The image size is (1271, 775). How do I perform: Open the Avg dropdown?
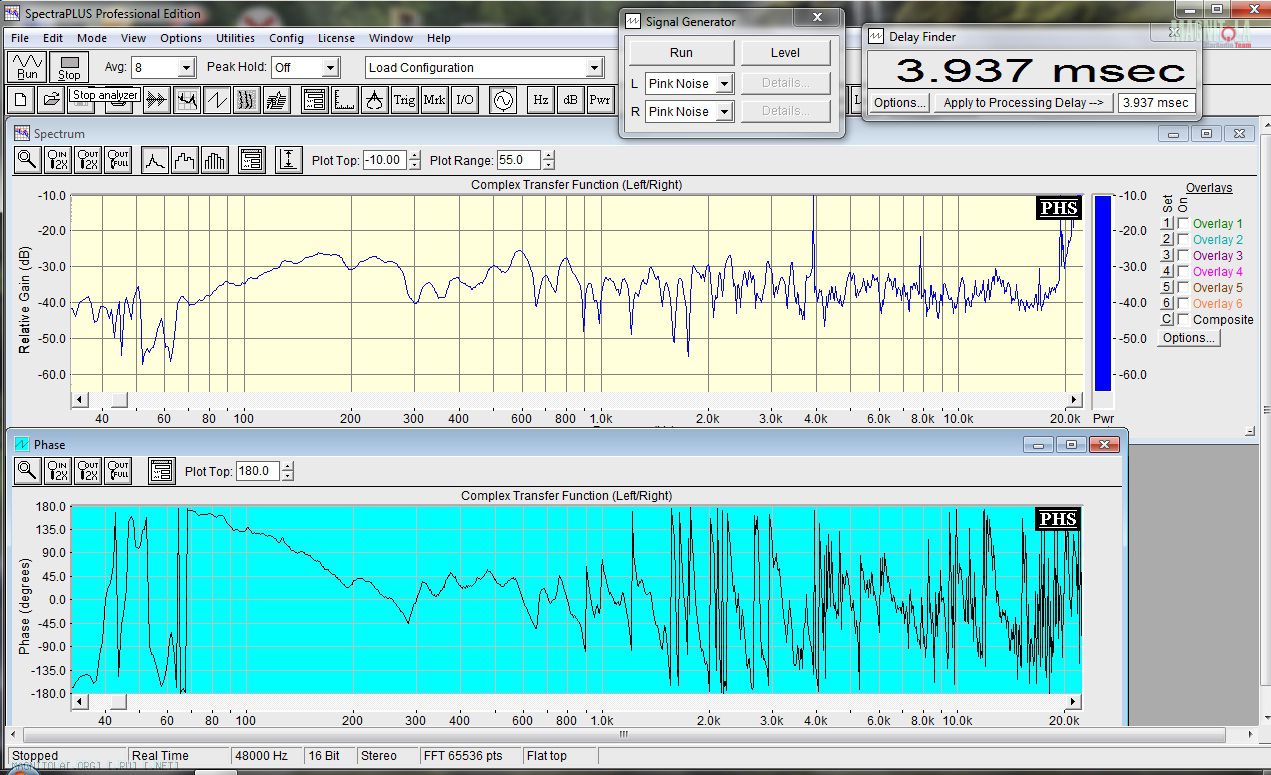coord(186,68)
